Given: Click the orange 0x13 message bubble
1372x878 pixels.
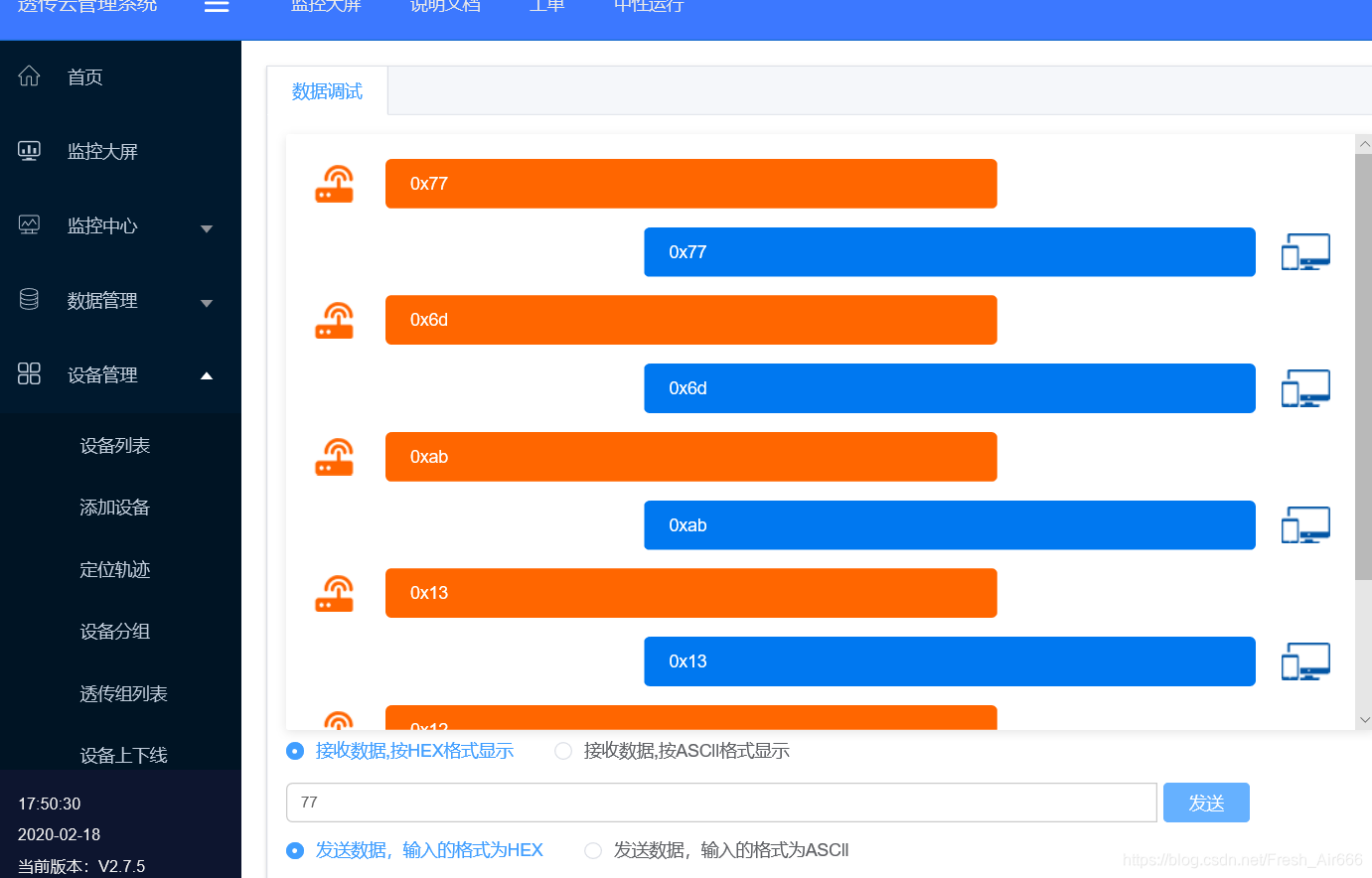Looking at the screenshot, I should (x=691, y=593).
